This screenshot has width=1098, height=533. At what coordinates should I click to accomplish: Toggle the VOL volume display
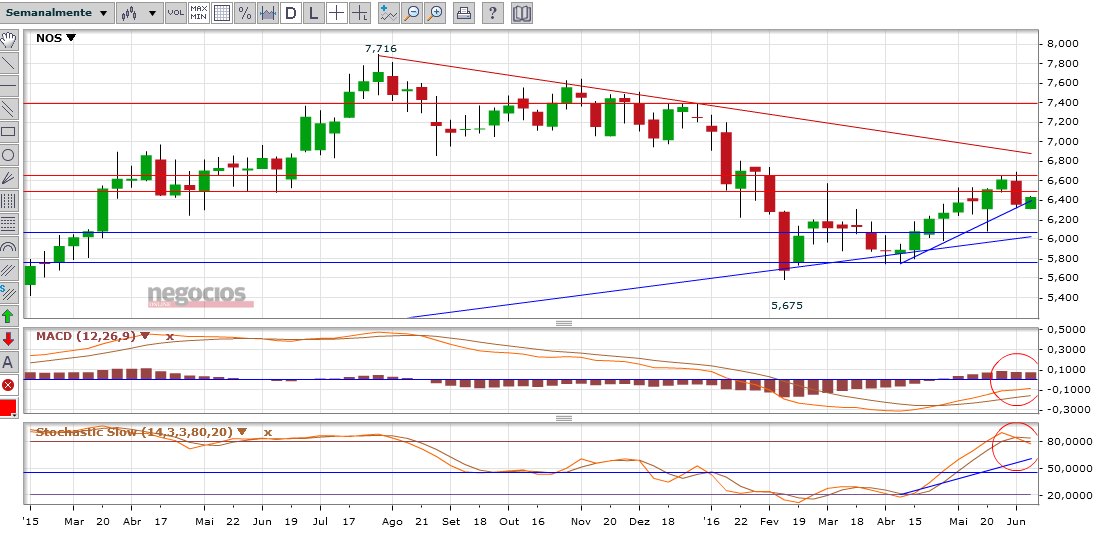click(176, 13)
